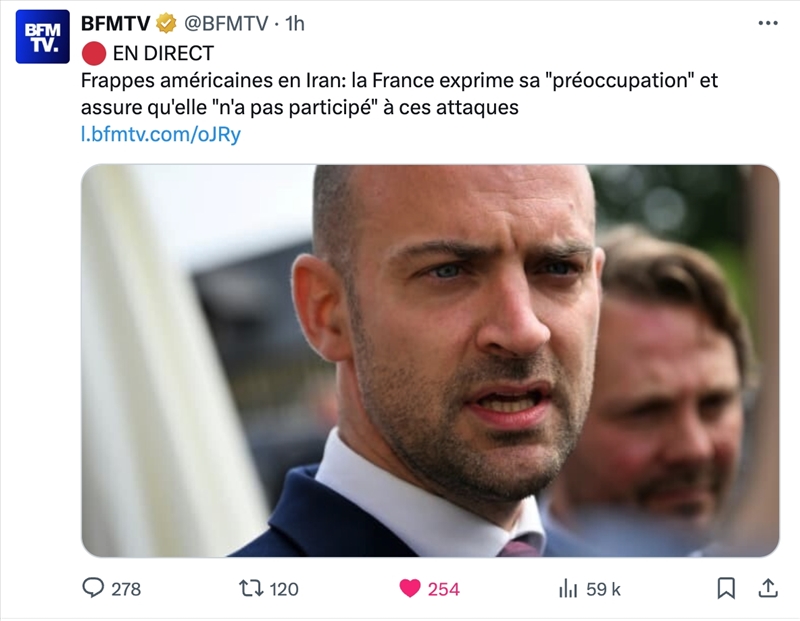Click the 120 reposts count

[284, 589]
